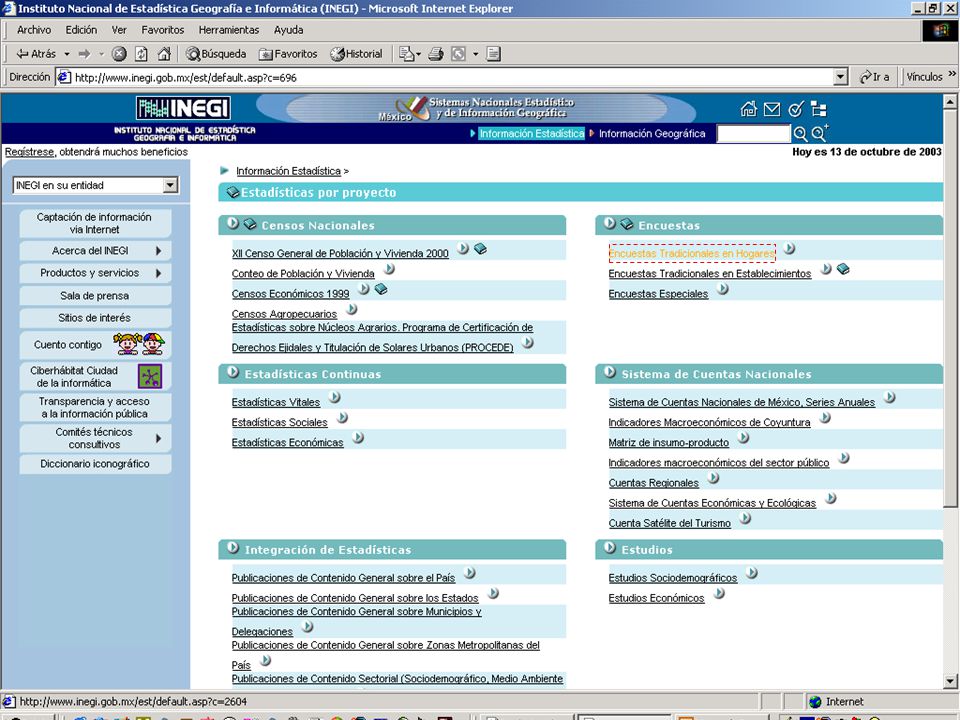The image size is (960, 720).
Task: Open Transparencia y acceso a la información pública
Action: pyautogui.click(x=94, y=408)
